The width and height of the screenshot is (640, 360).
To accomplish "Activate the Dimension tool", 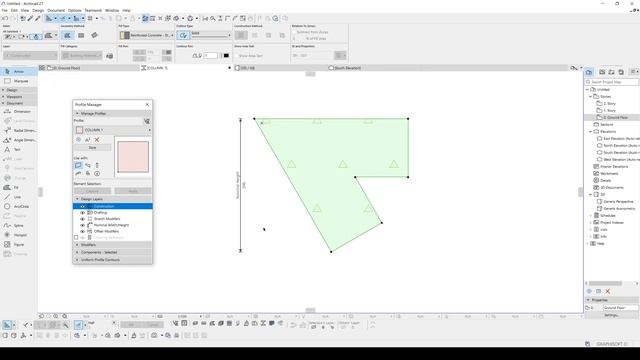I will pos(19,111).
